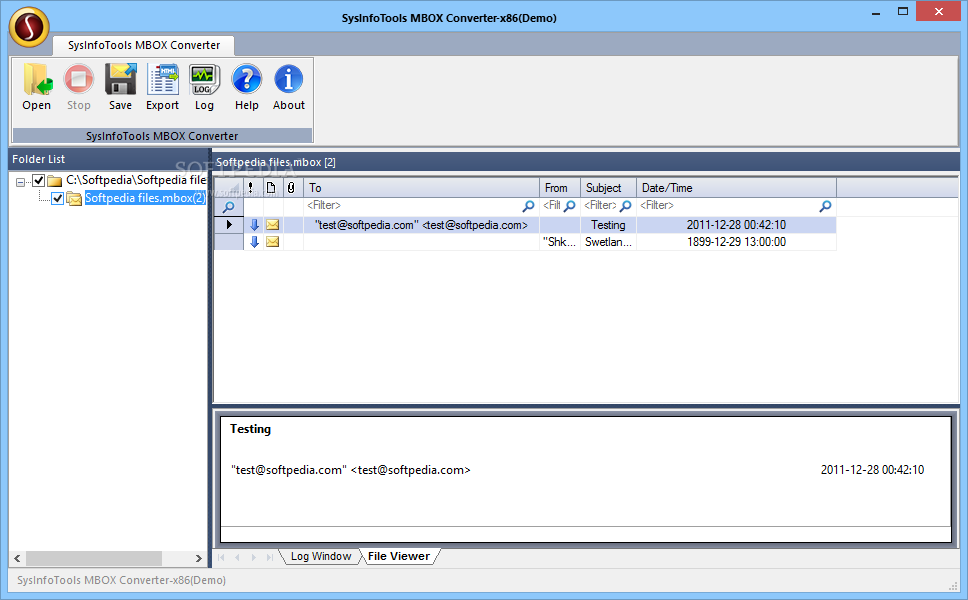Click the SysInfoTools round logo button
This screenshot has width=968, height=600.
(x=29, y=27)
